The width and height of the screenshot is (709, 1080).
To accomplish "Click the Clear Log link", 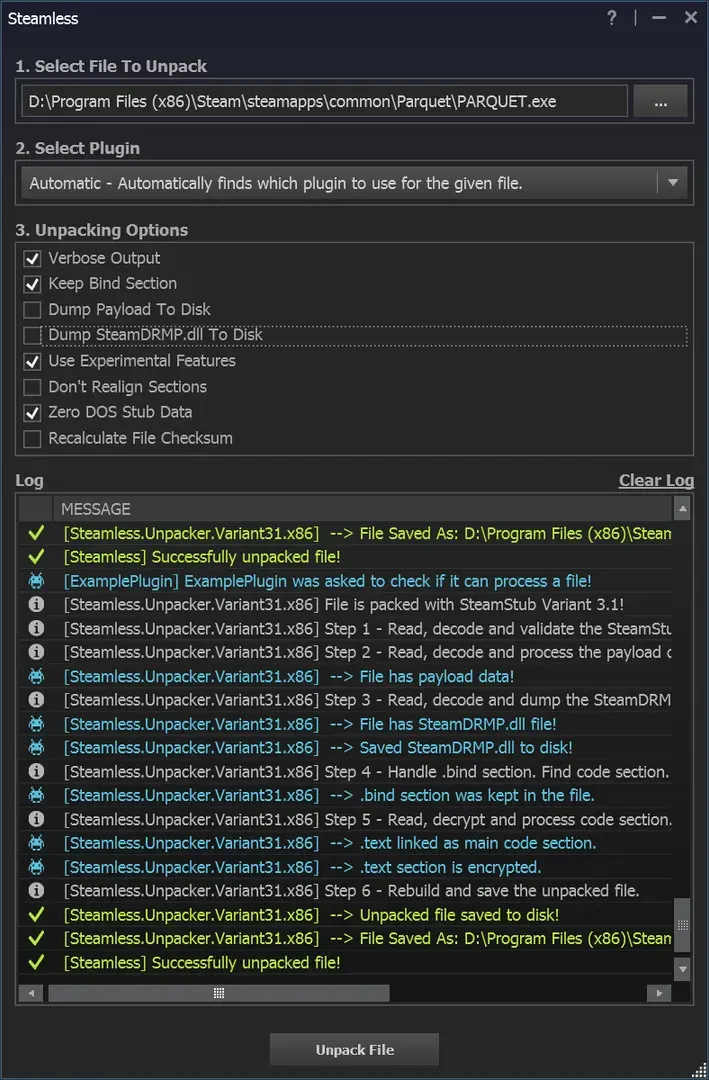I will coord(656,480).
